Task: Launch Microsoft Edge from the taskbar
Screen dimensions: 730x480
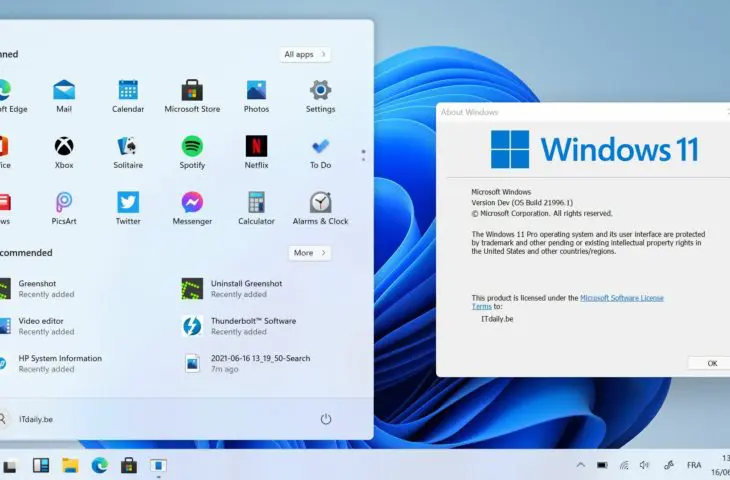Action: 100,465
